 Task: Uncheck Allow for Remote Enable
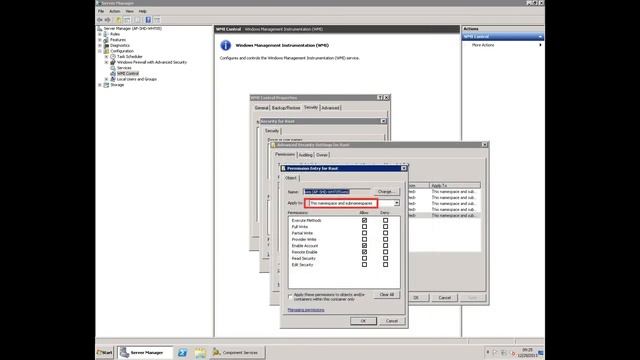(364, 252)
